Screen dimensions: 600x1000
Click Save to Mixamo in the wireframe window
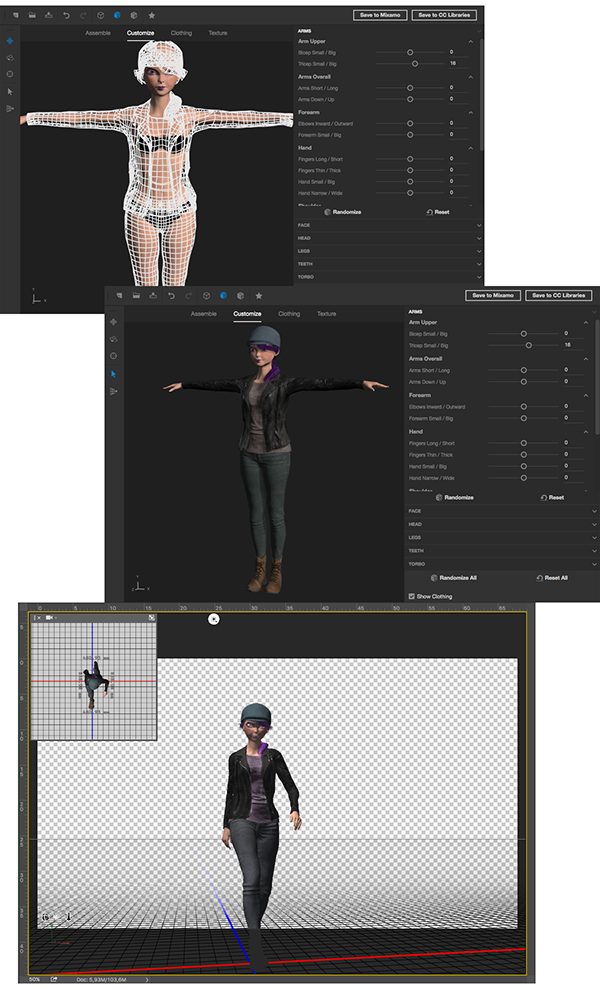(380, 15)
